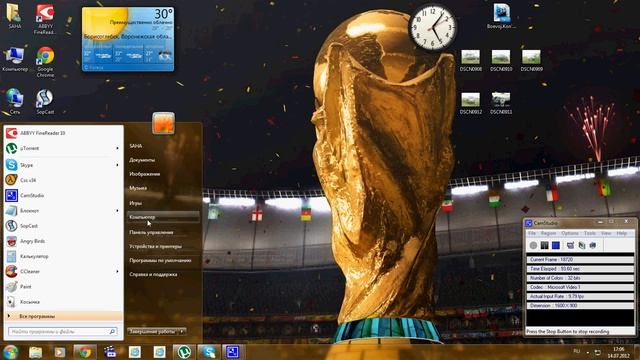Open Paint from the Start menu list
This screenshot has height=360, width=640.
click(63, 287)
